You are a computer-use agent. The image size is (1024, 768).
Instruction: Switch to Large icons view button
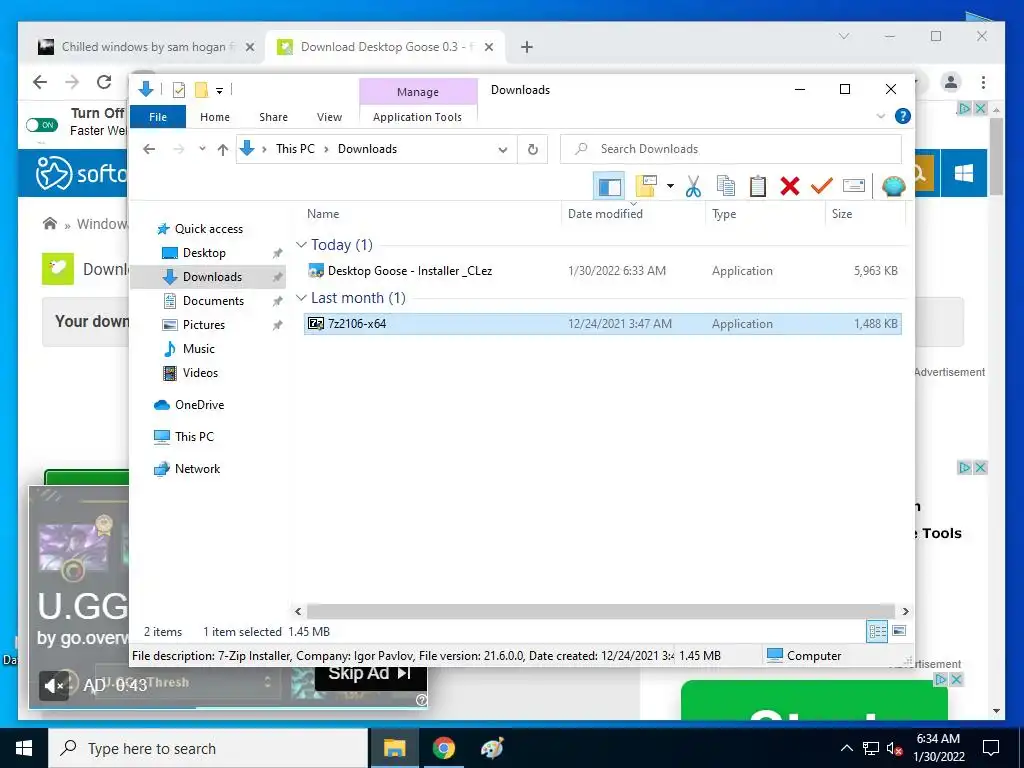click(899, 631)
